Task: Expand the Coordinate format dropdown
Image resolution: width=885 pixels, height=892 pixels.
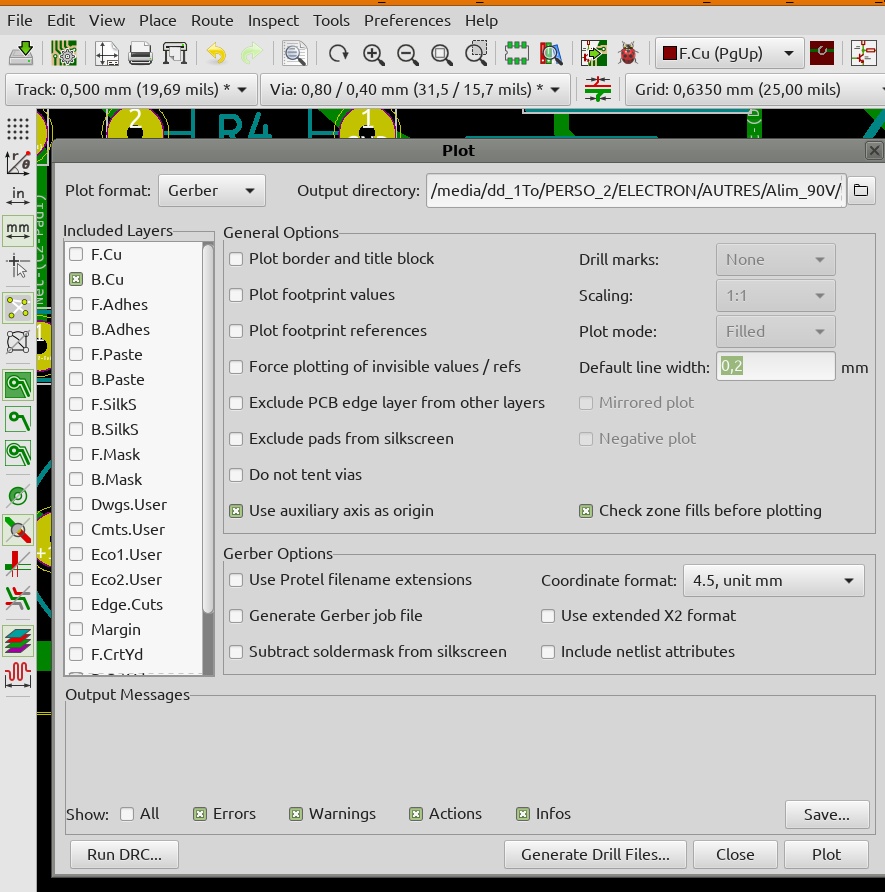Action: (772, 580)
